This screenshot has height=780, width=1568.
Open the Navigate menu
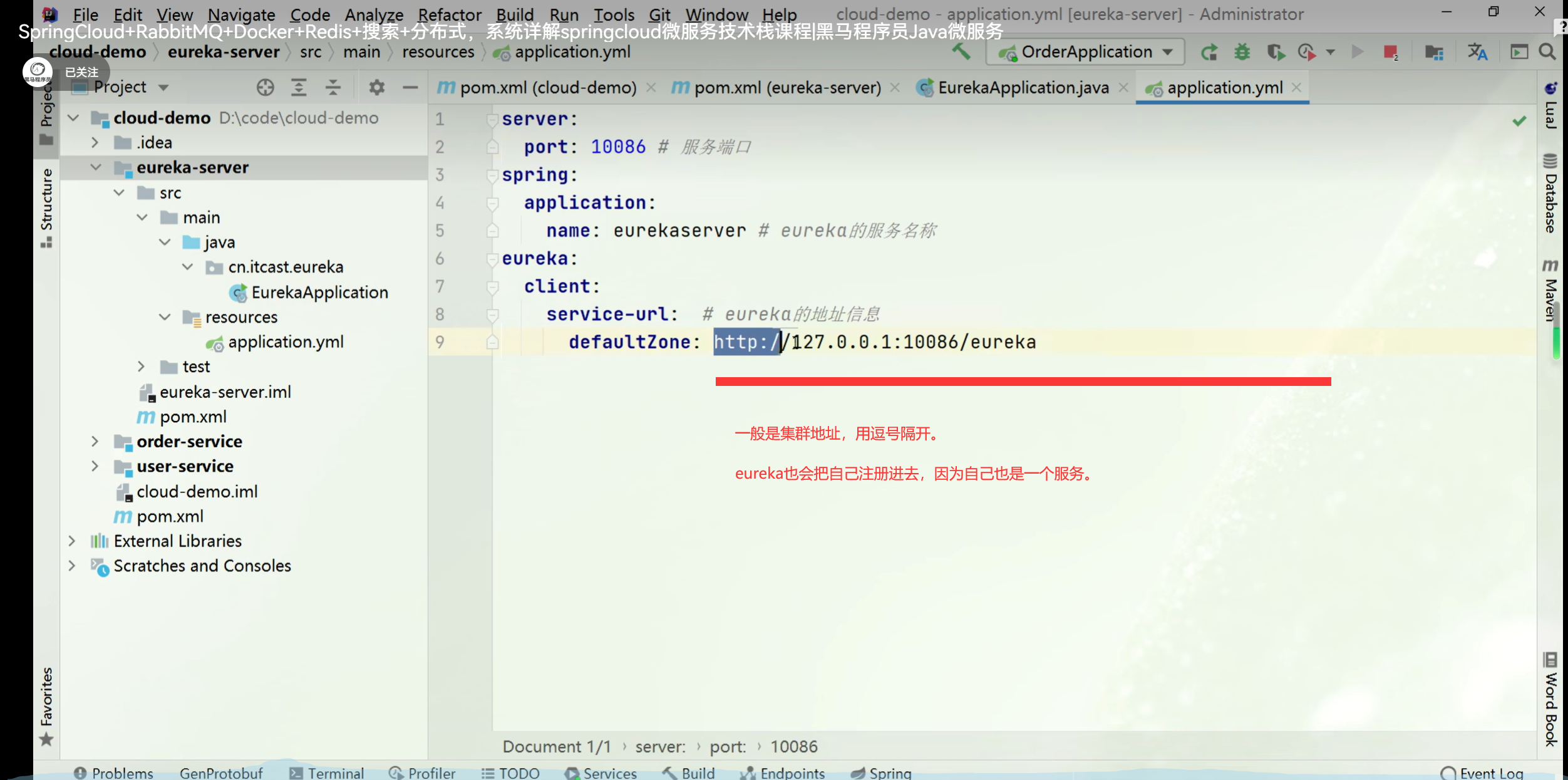tap(242, 14)
